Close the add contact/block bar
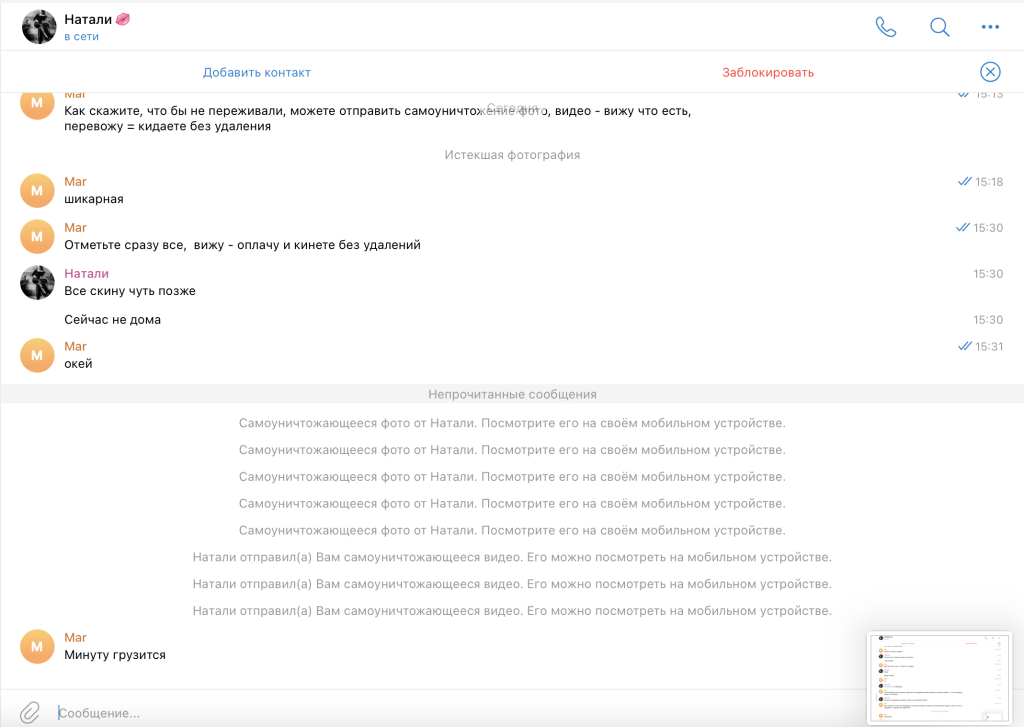 (989, 71)
